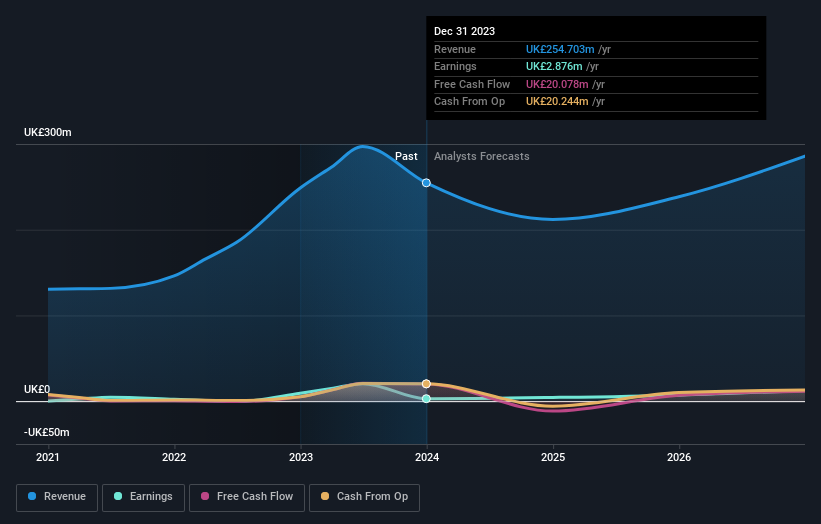Click the Cash From Op row label in the tooltip
821x524 pixels.
click(469, 102)
